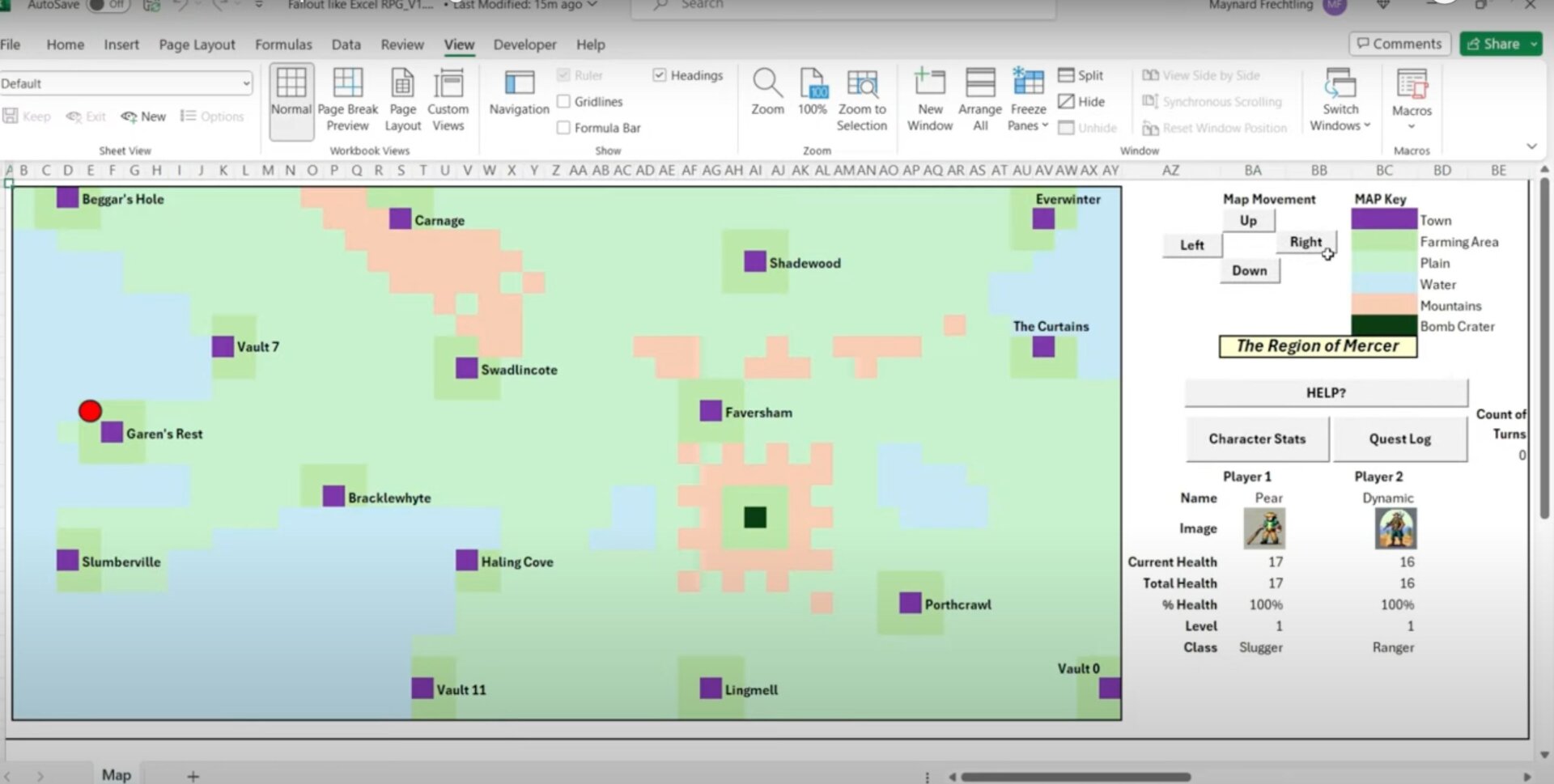The width and height of the screenshot is (1554, 784).
Task: Open the Default sheet view dropdown
Action: coord(245,83)
